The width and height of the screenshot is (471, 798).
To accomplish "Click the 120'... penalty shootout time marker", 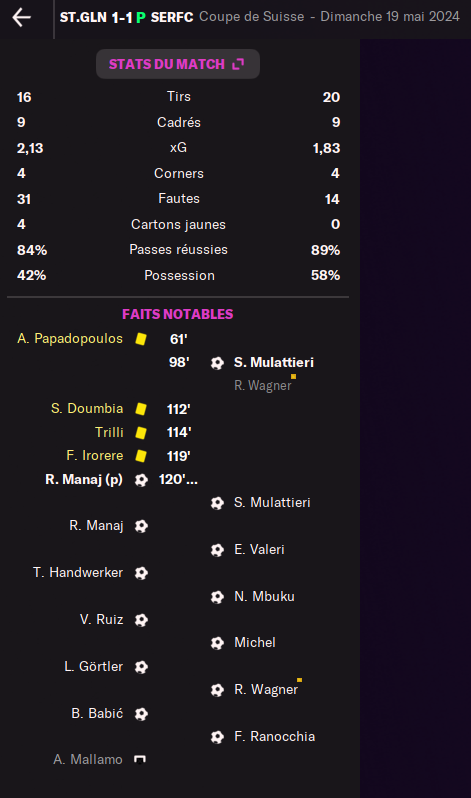I will tap(178, 479).
